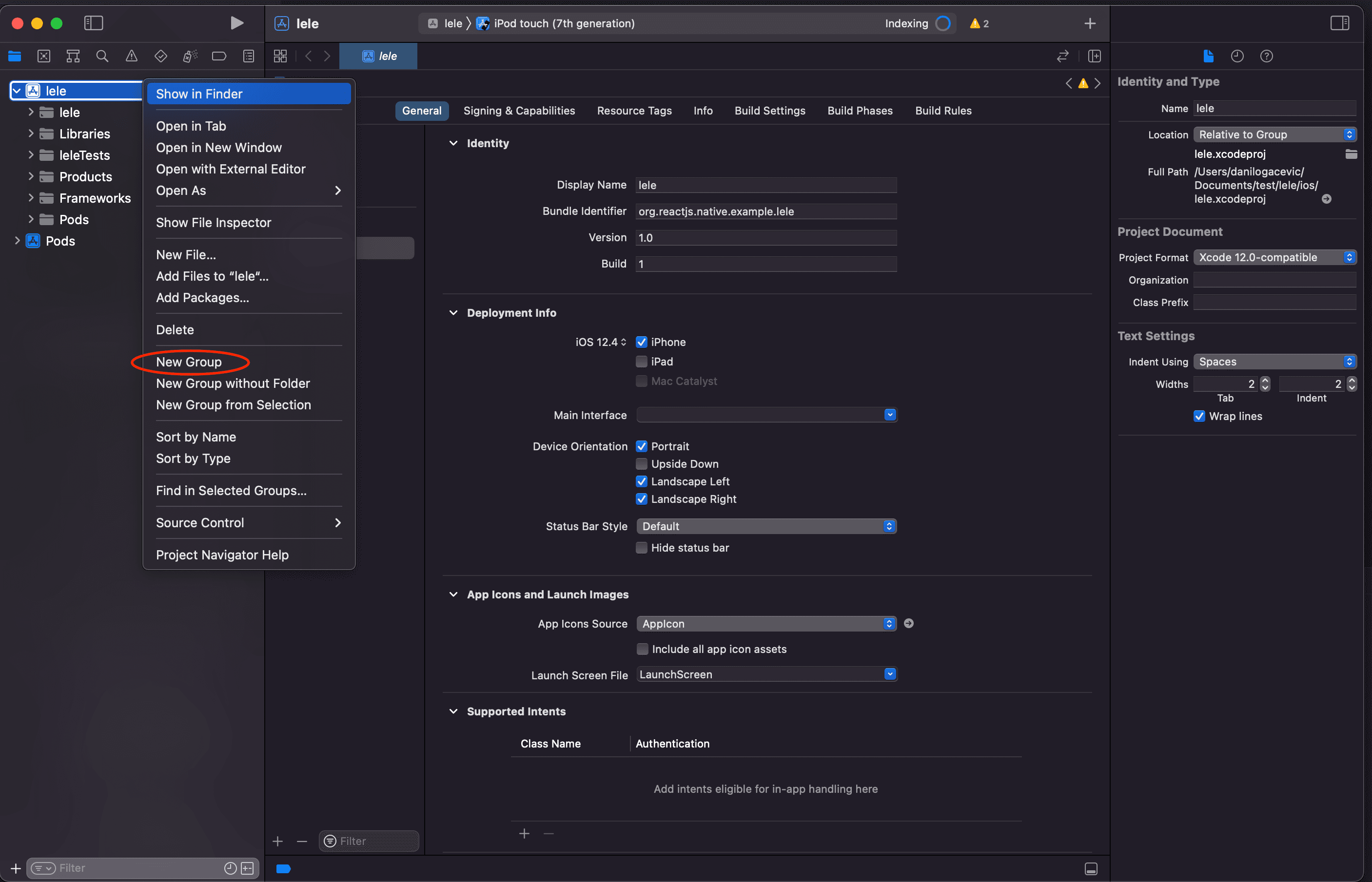Open the Source Control submenu

tap(249, 523)
